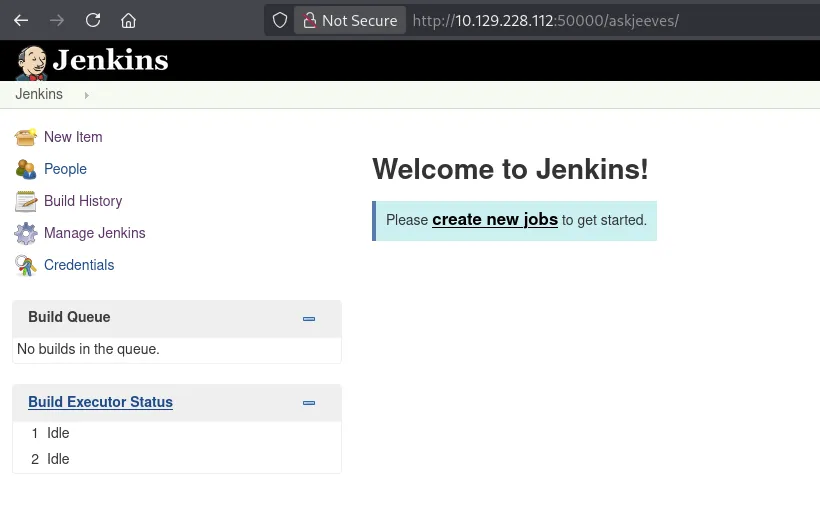Click the Not Secure padlock indicator
Screen dimensions: 820x506
[350, 20]
